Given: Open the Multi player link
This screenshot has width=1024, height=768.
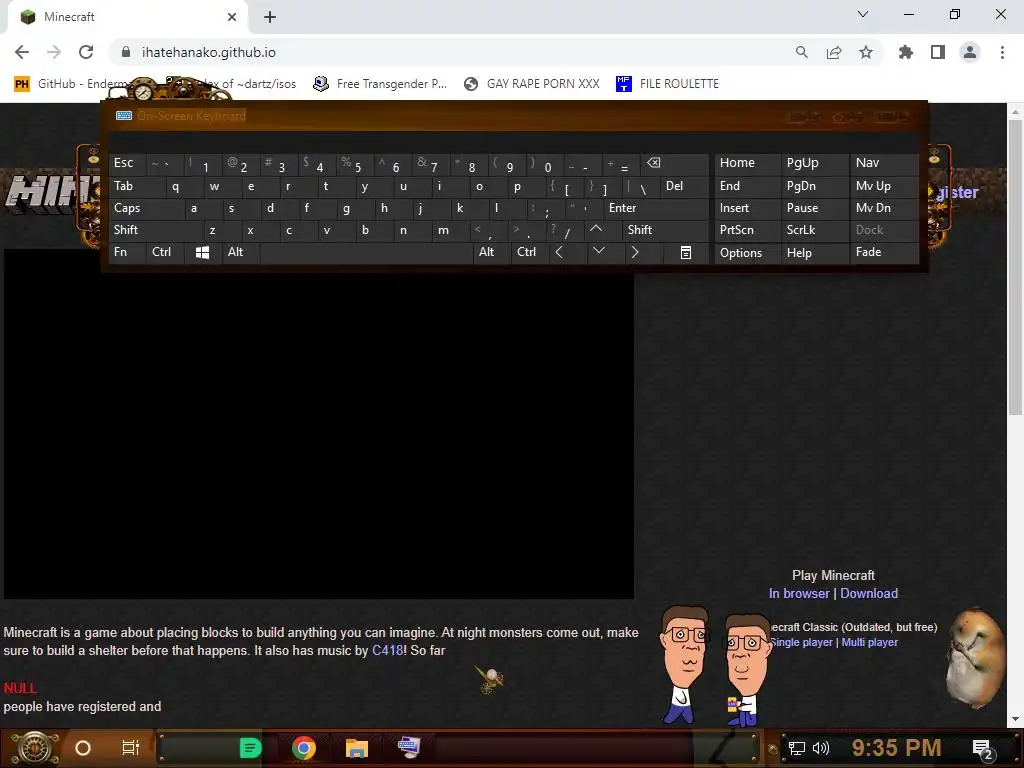Looking at the screenshot, I should (869, 643).
